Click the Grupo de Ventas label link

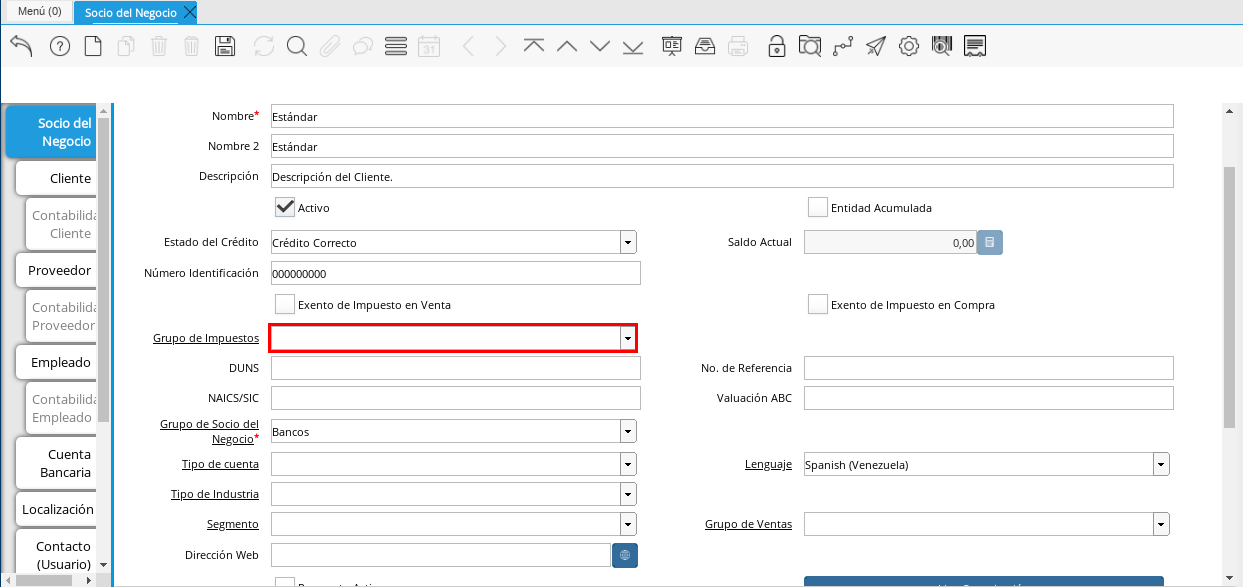pyautogui.click(x=748, y=524)
